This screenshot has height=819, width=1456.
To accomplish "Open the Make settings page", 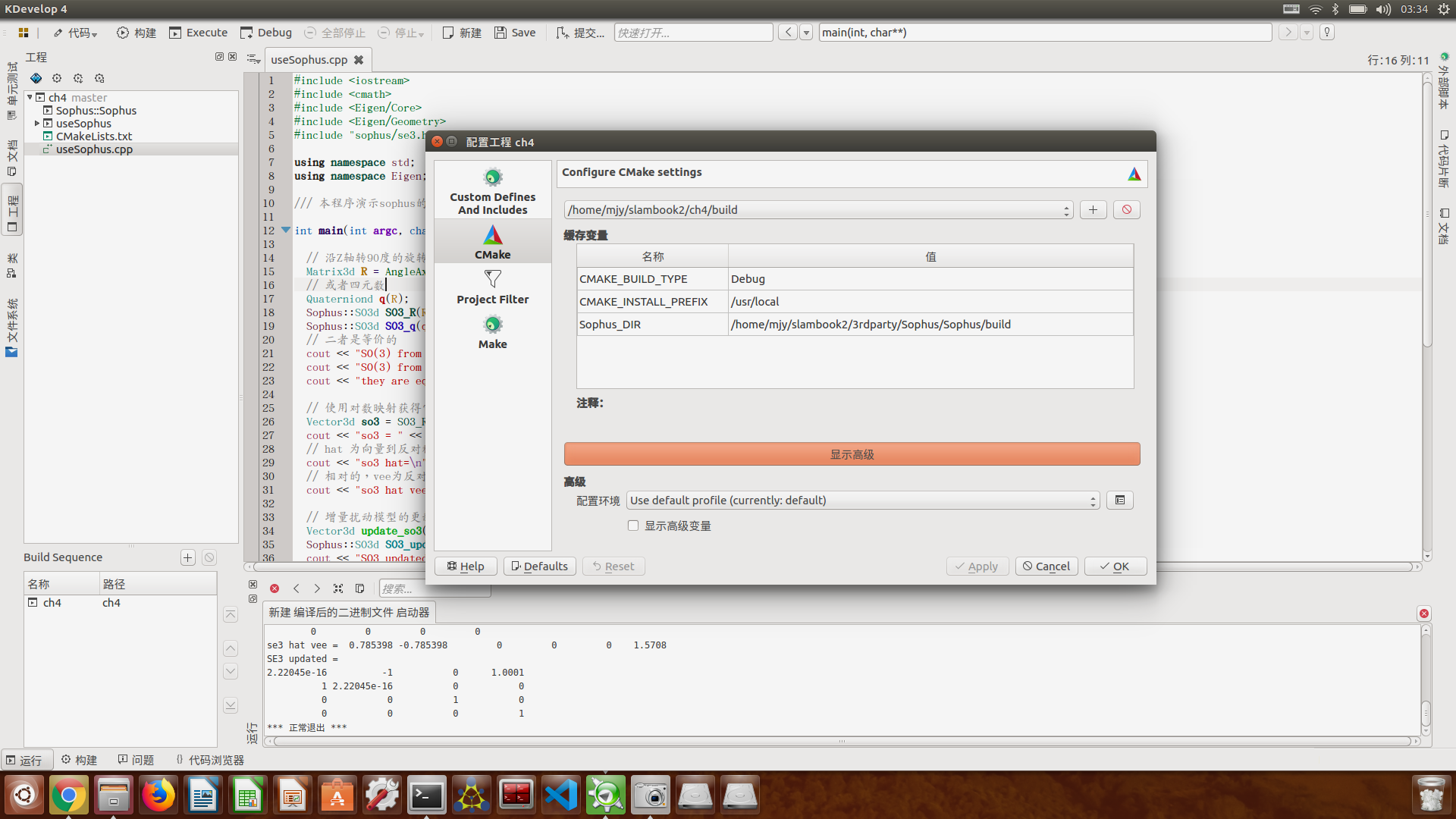I will 492,332.
